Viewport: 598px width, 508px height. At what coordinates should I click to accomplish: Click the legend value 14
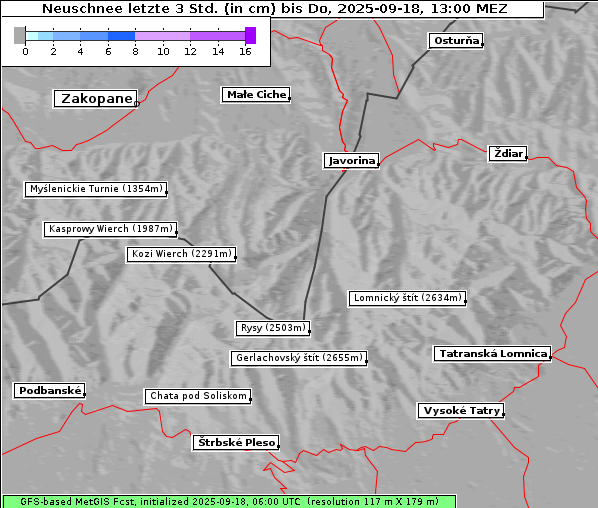[218, 51]
